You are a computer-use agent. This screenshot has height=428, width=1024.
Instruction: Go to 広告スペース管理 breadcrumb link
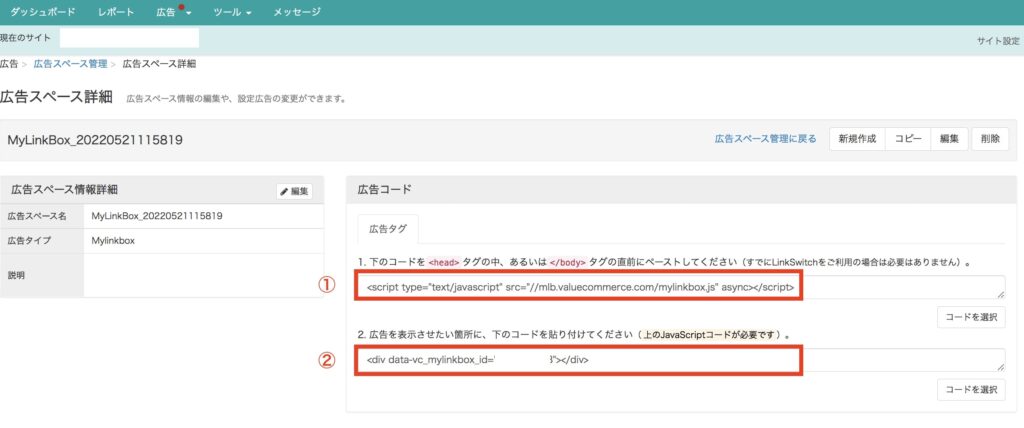pyautogui.click(x=70, y=64)
